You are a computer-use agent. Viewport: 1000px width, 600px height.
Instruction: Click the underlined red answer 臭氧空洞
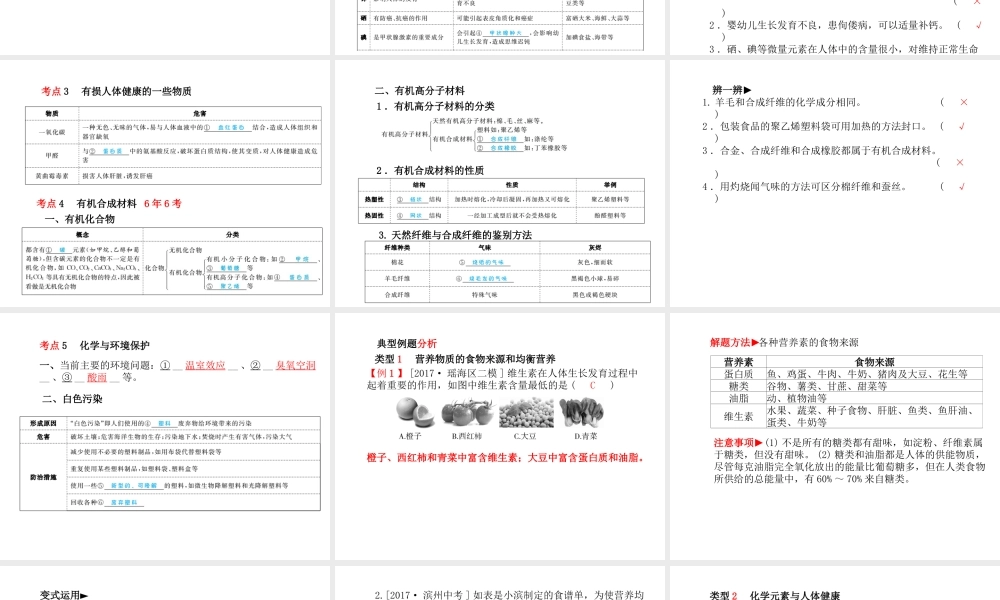(295, 365)
